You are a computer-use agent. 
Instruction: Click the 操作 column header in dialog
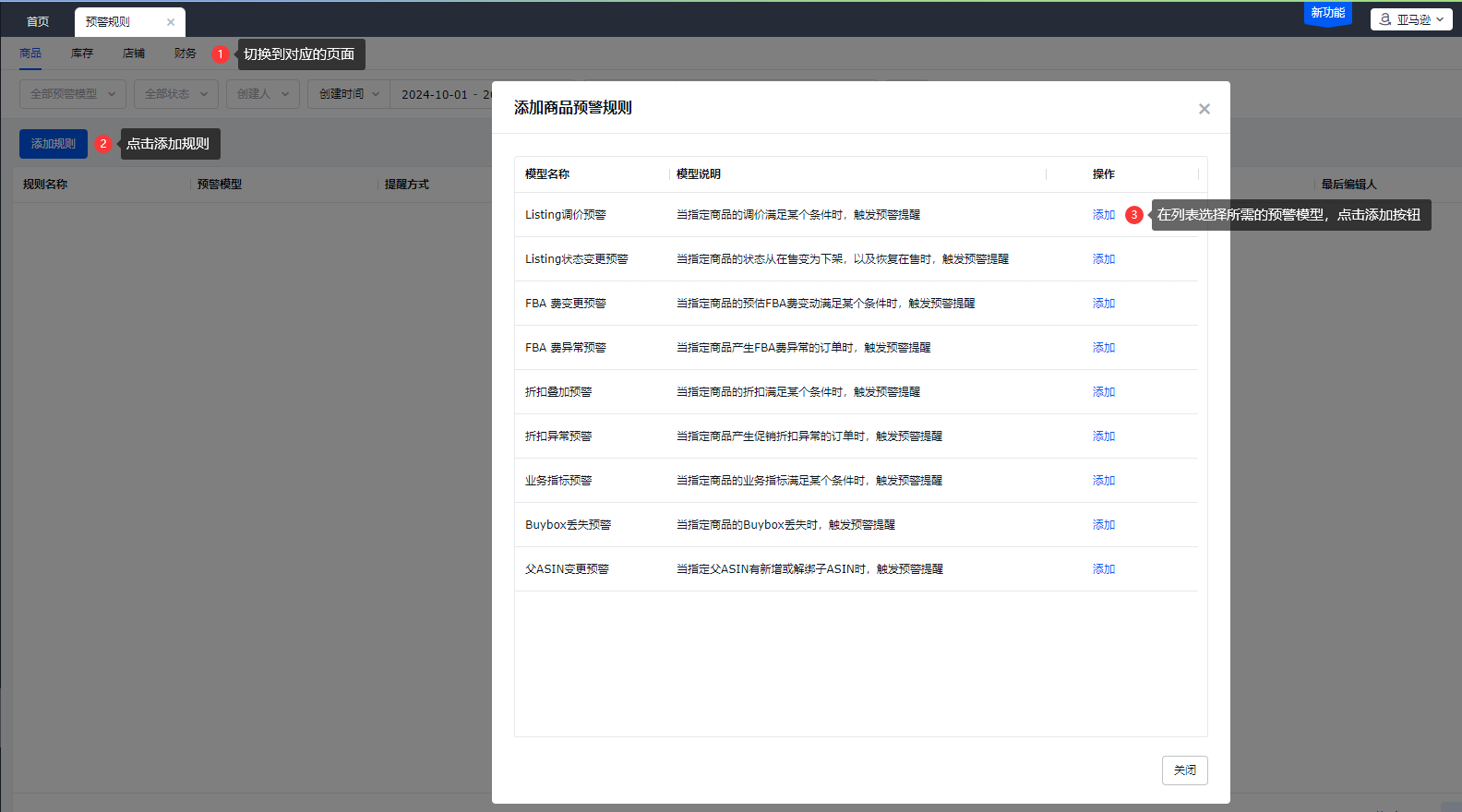1104,174
